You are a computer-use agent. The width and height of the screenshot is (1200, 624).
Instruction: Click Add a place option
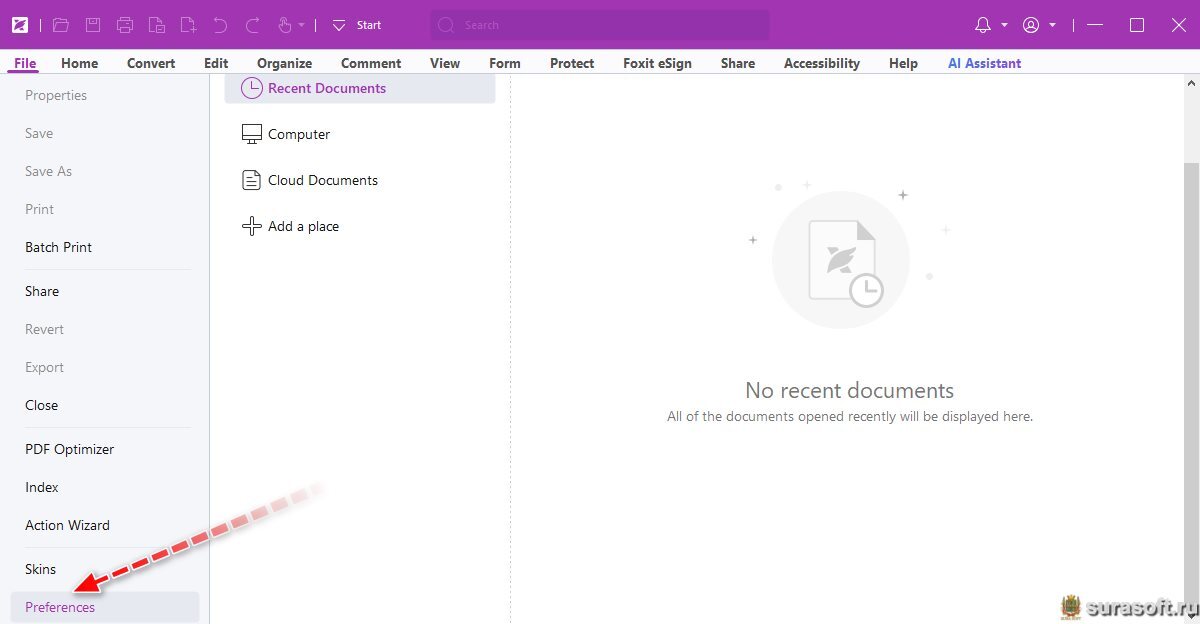point(303,226)
